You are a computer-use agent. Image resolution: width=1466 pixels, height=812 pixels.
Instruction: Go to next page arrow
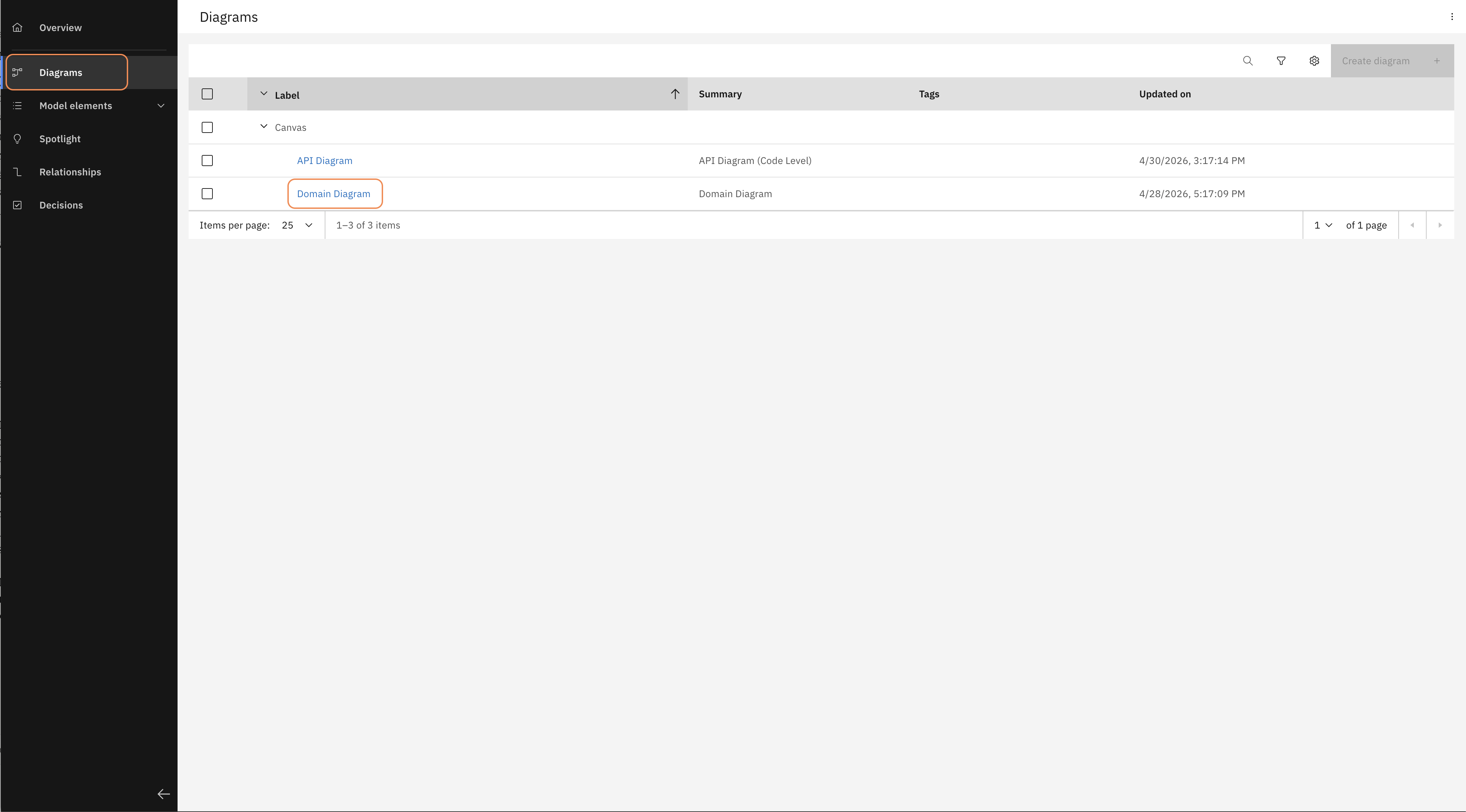[x=1440, y=225]
